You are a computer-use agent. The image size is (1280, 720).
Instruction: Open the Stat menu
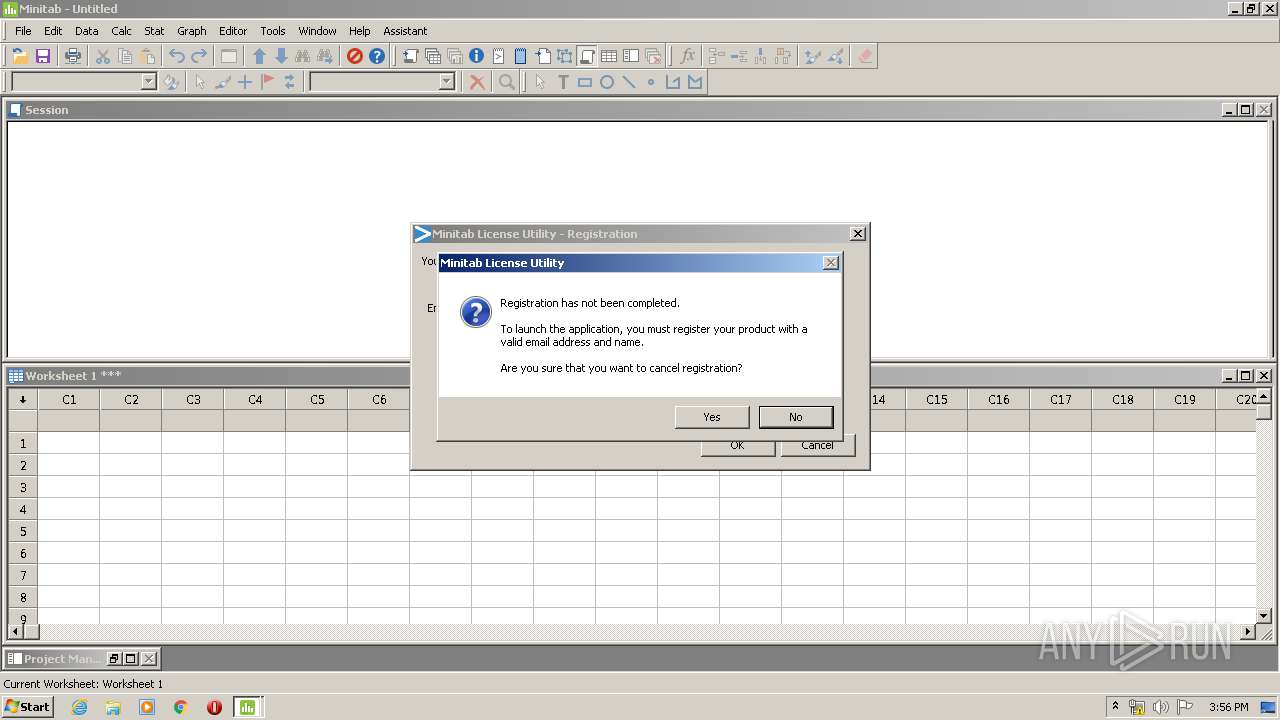[x=154, y=31]
